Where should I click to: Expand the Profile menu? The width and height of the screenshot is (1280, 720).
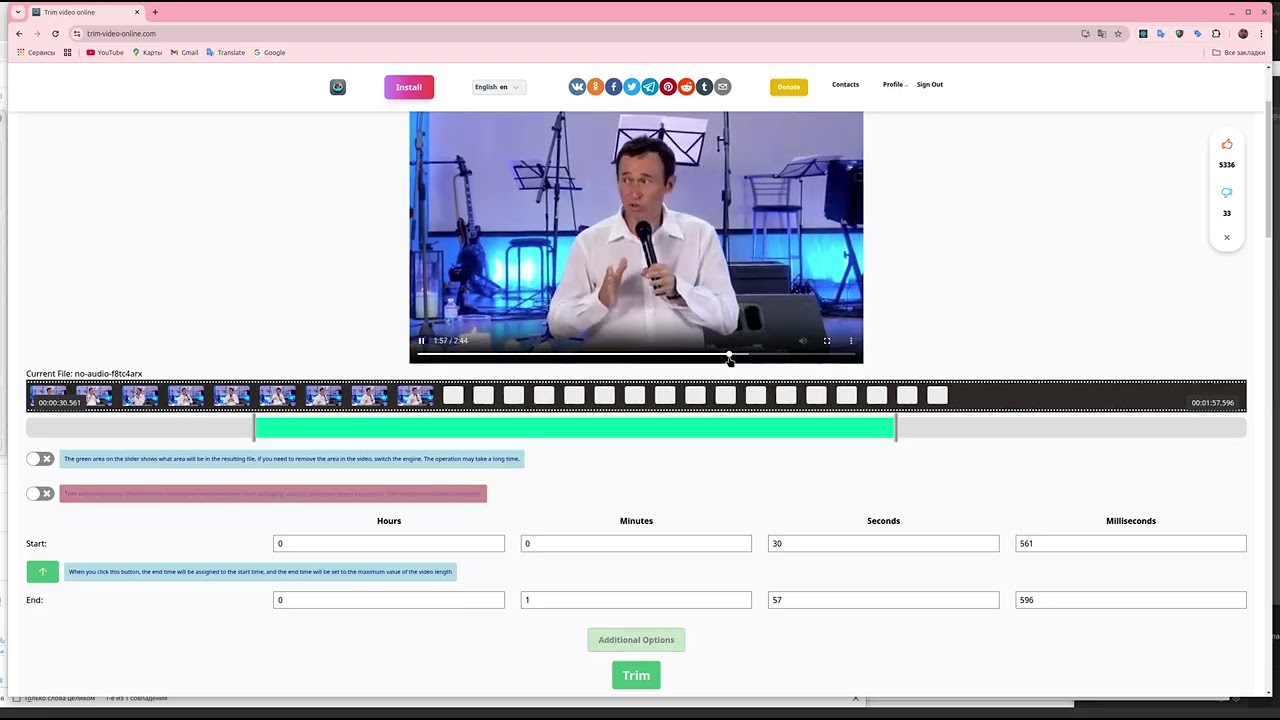pos(895,85)
